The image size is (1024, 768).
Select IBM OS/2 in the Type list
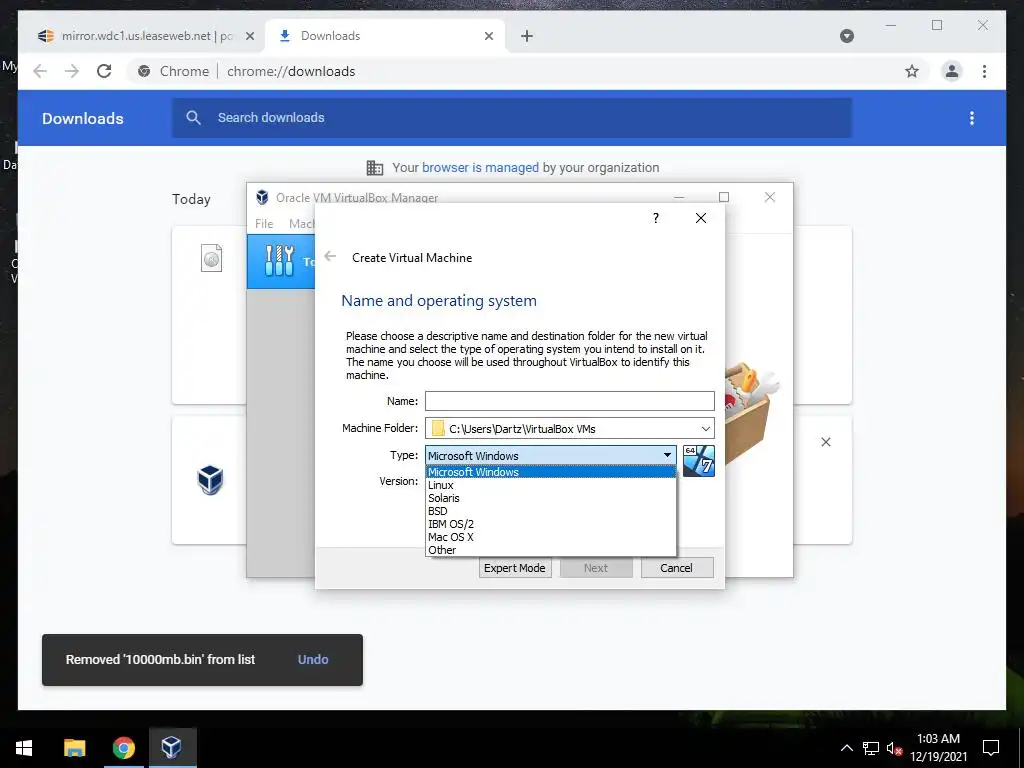pos(551,524)
